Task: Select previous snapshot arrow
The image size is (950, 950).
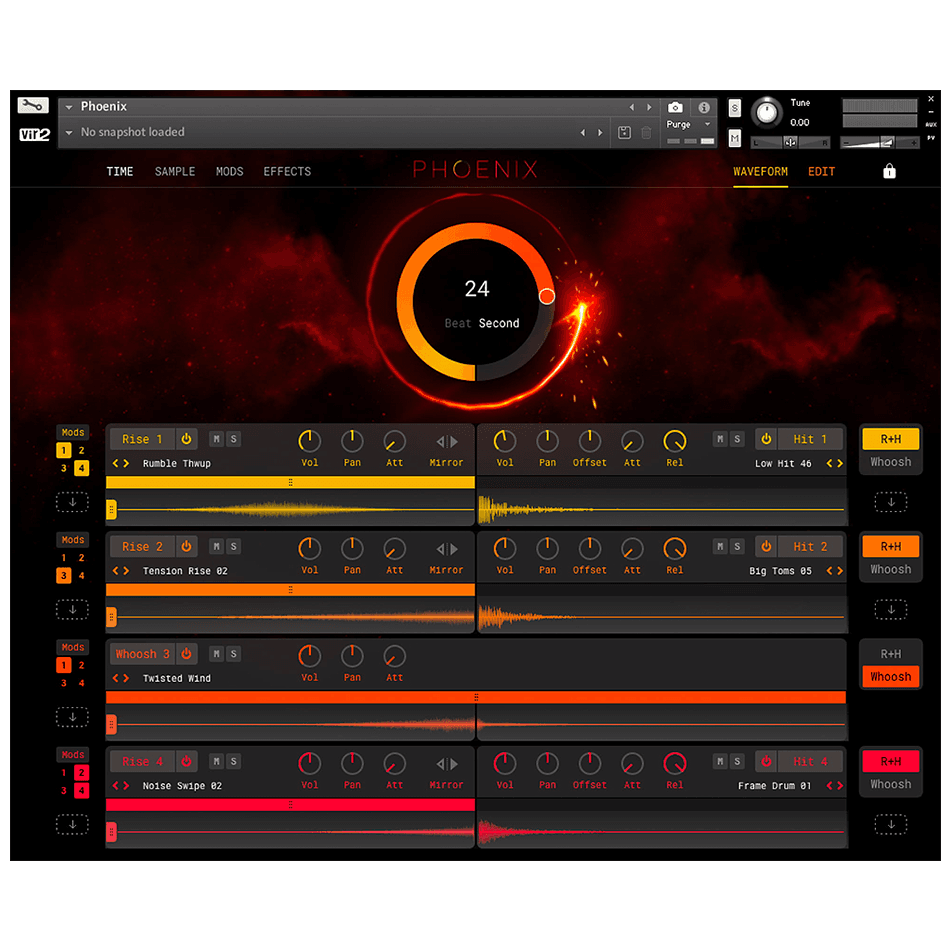Action: (x=583, y=133)
